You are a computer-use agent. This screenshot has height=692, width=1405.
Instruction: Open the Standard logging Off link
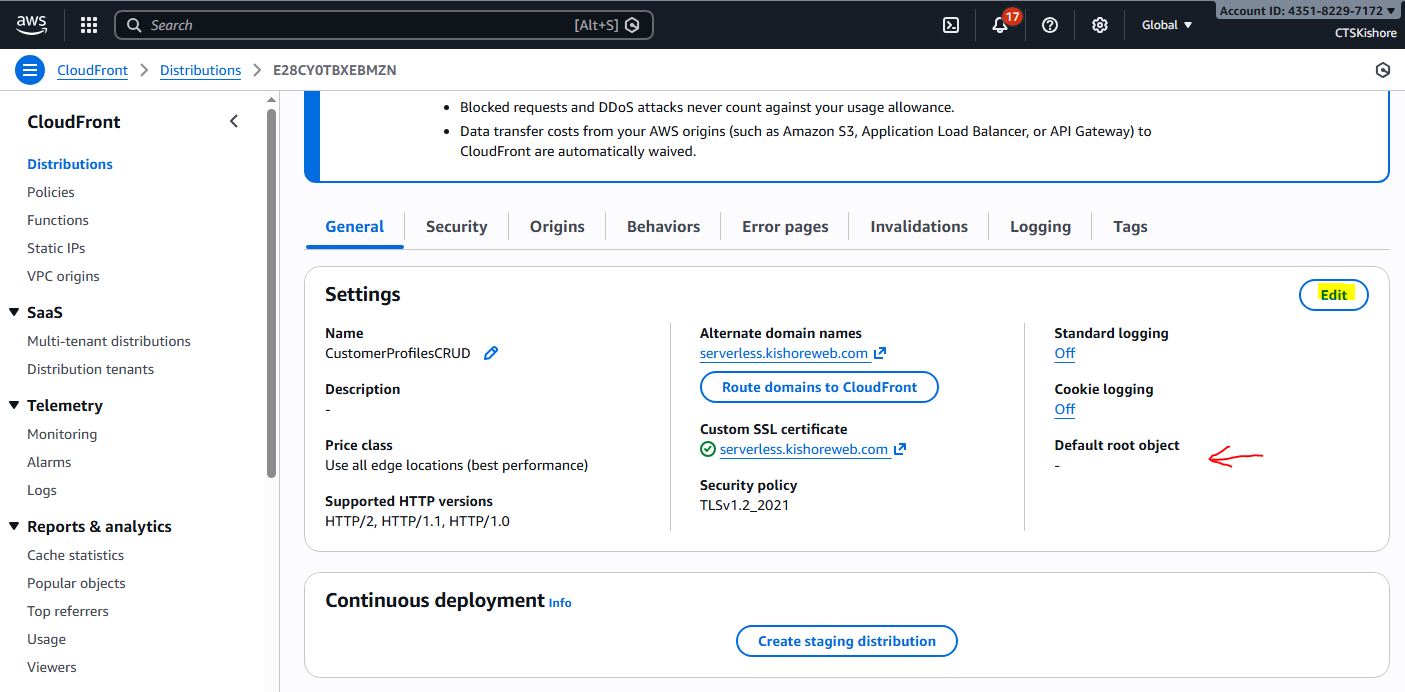point(1064,353)
